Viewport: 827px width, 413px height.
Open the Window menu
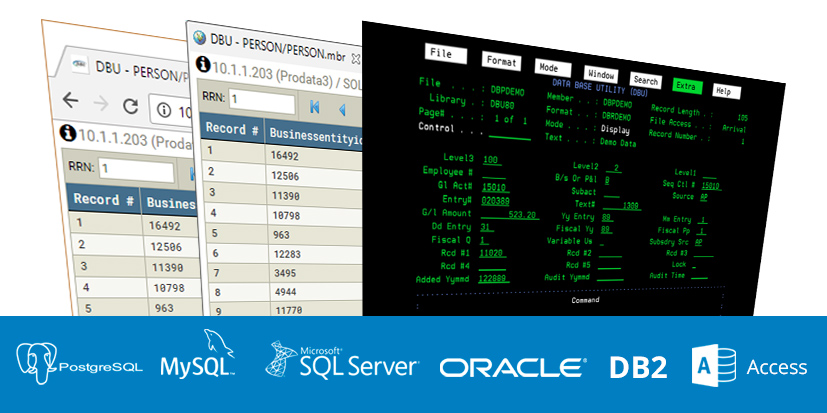coord(601,74)
